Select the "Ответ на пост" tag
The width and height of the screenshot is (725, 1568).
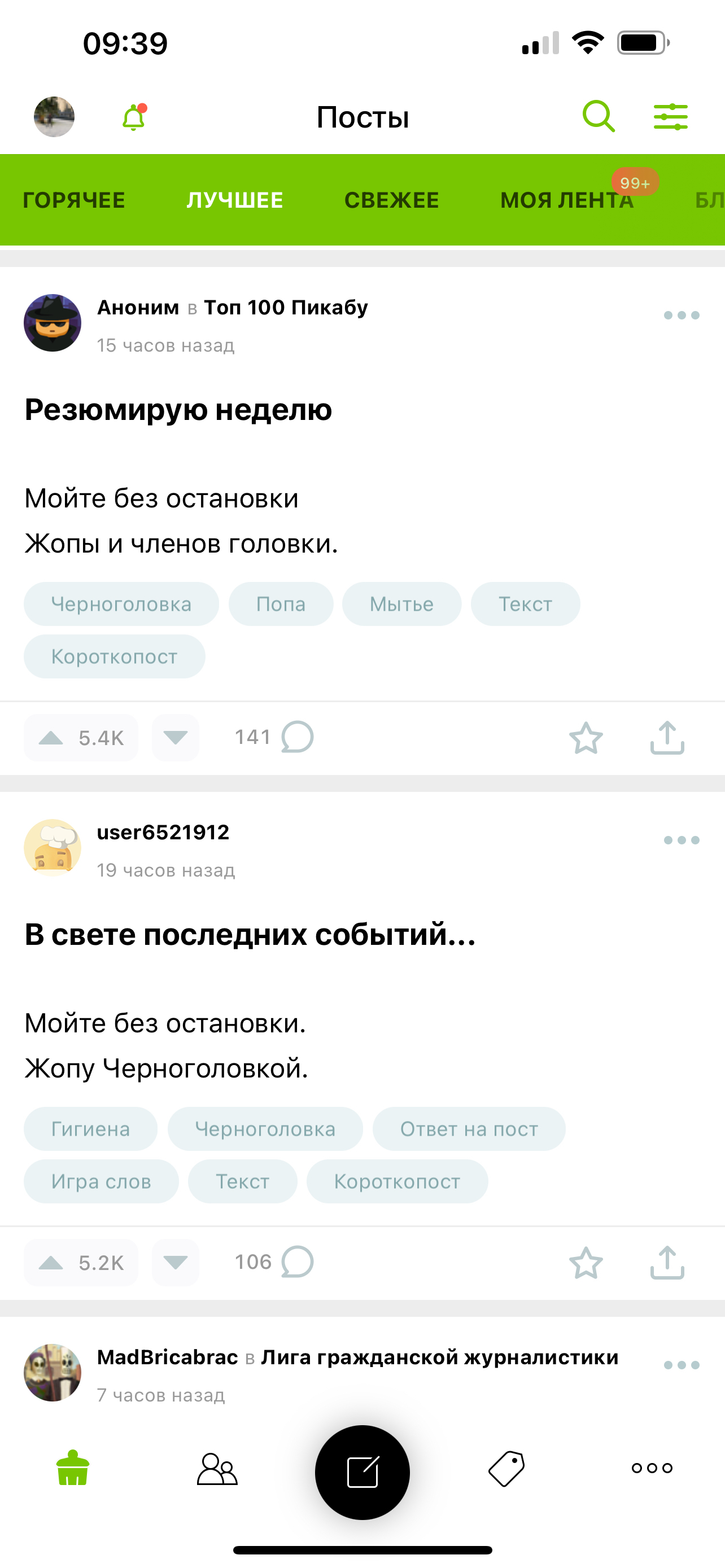469,1129
